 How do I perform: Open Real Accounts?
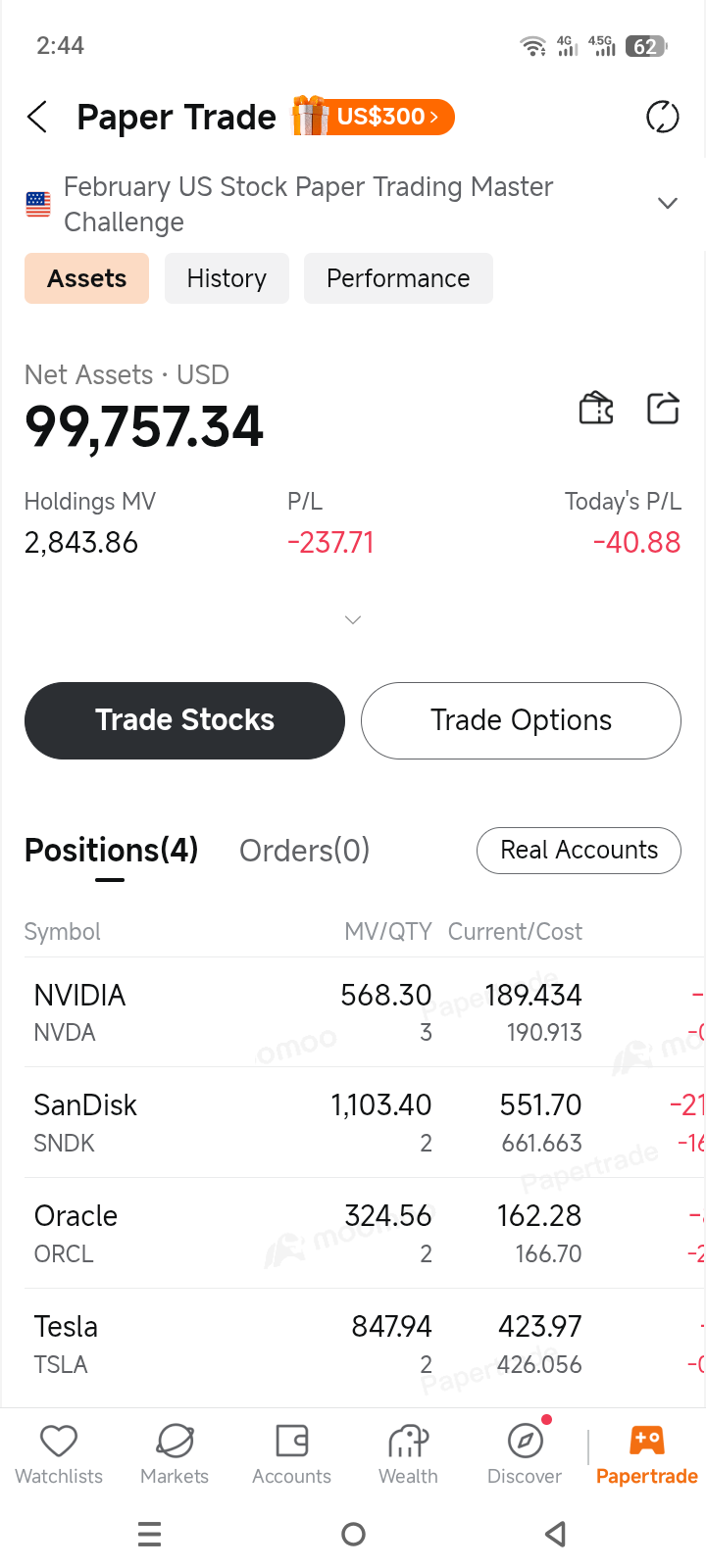[x=579, y=850]
